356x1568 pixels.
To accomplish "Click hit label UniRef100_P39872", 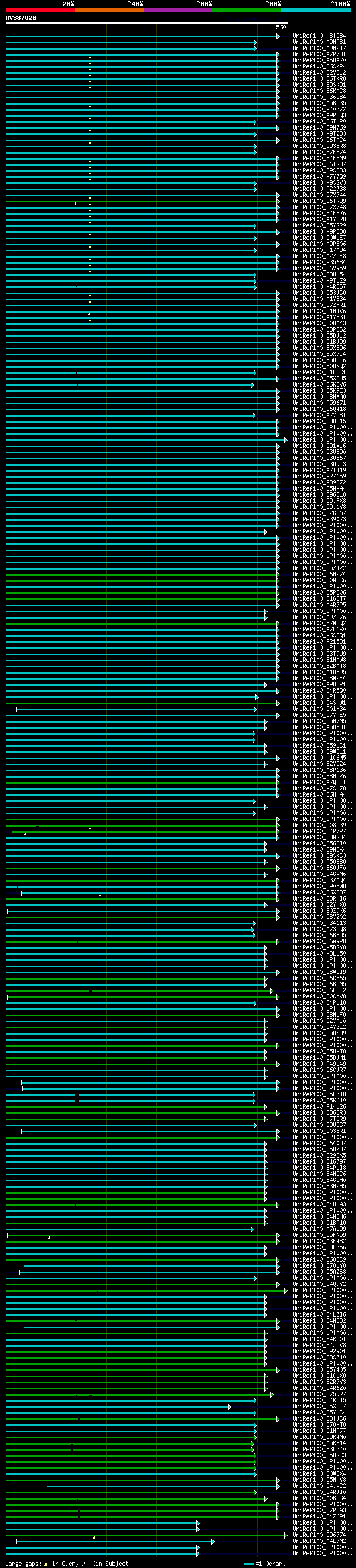I will click(x=319, y=482).
